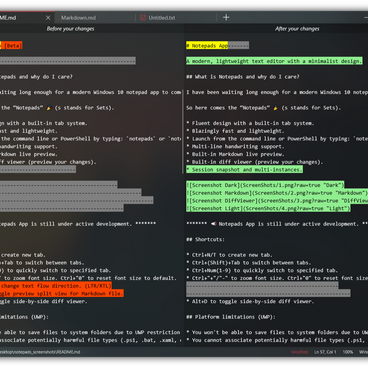Click "create new tab." line in Before pane
The image size is (368, 368).
tap(23, 255)
